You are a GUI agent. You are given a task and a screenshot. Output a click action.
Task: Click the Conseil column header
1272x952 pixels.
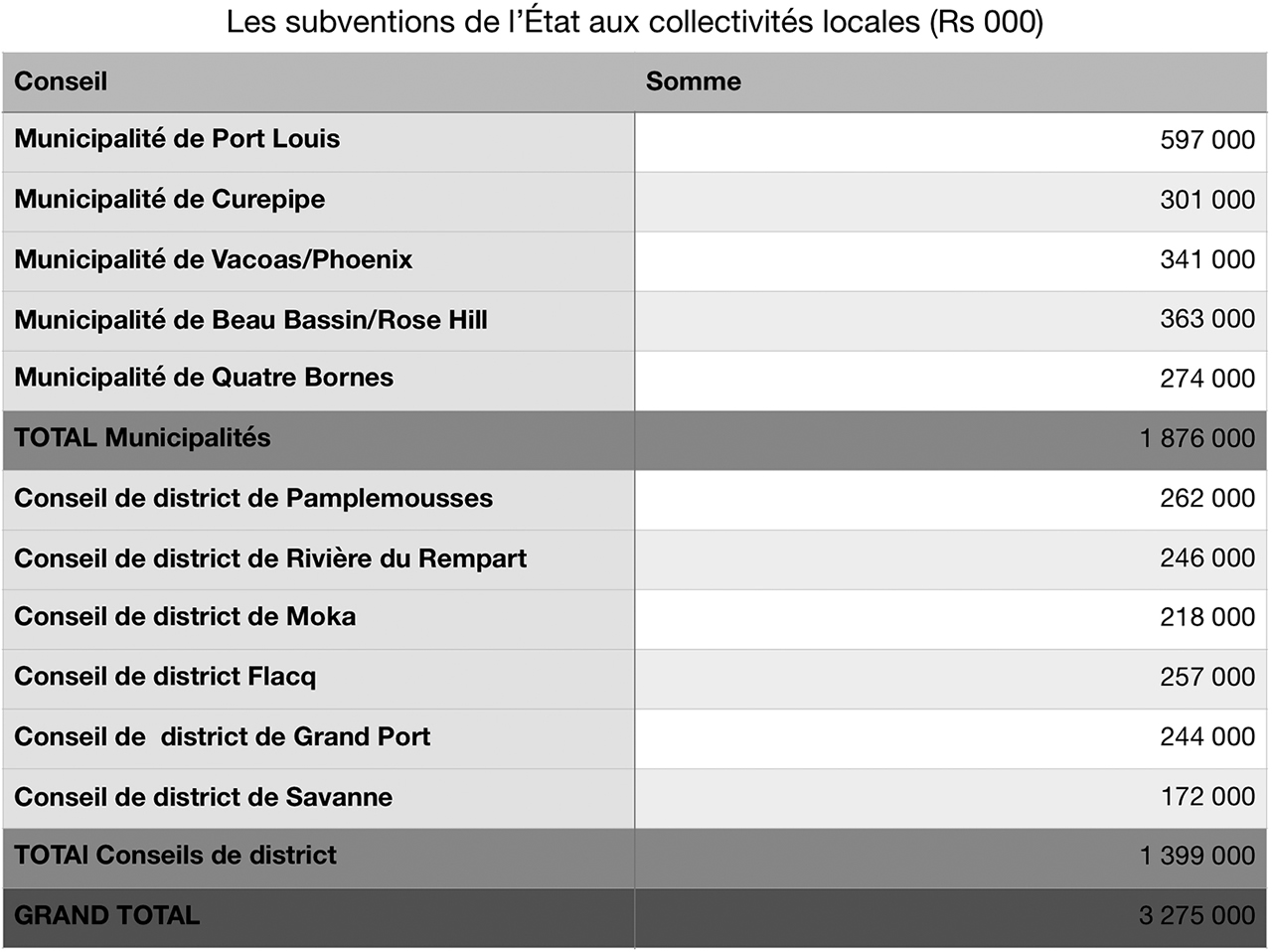[61, 81]
